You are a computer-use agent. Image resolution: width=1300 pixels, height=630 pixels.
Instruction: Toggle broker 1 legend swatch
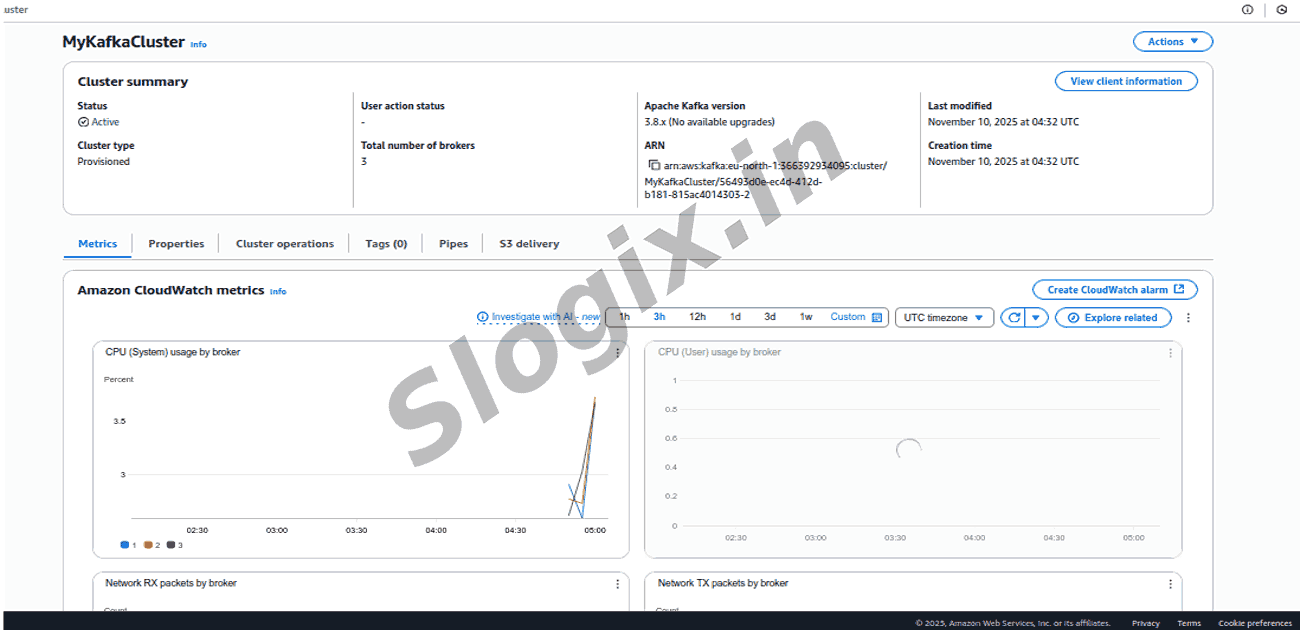(125, 545)
